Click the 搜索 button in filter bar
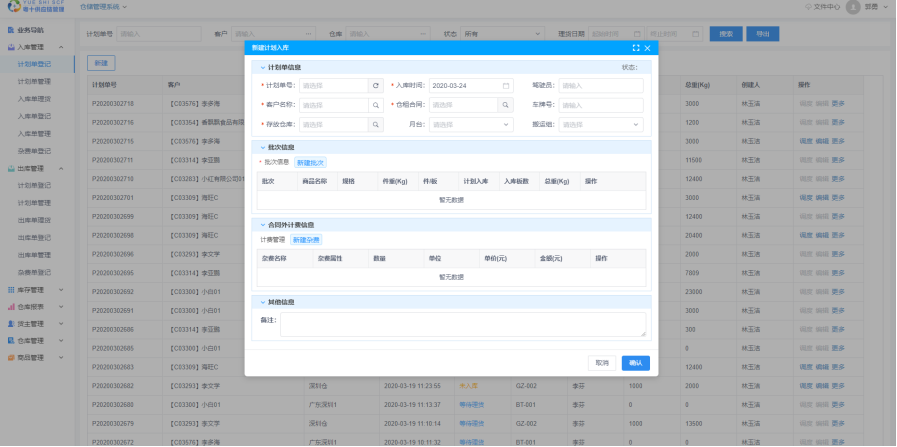 click(x=726, y=34)
